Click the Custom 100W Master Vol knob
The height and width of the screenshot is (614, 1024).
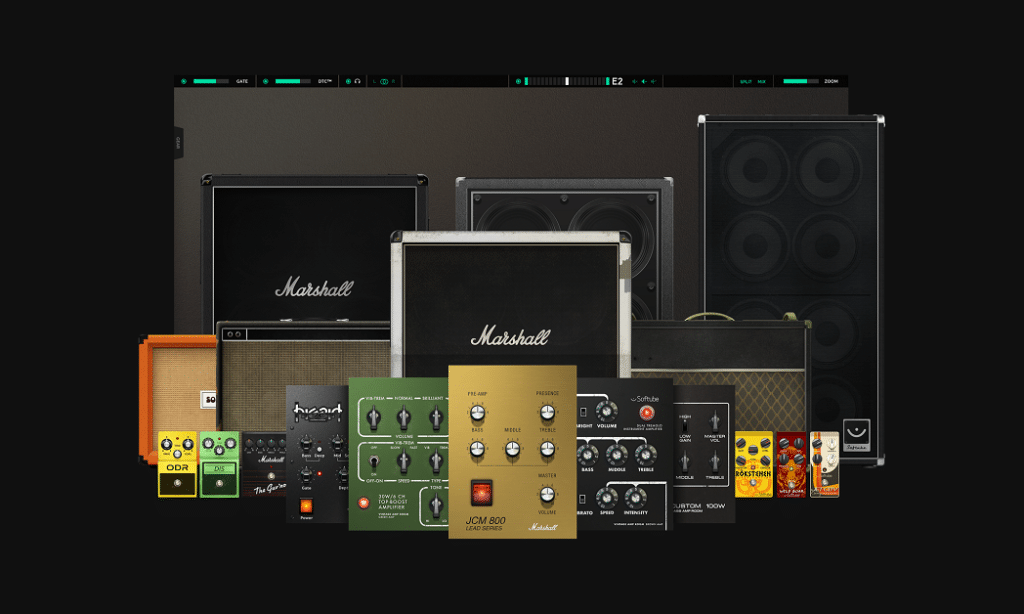(715, 421)
